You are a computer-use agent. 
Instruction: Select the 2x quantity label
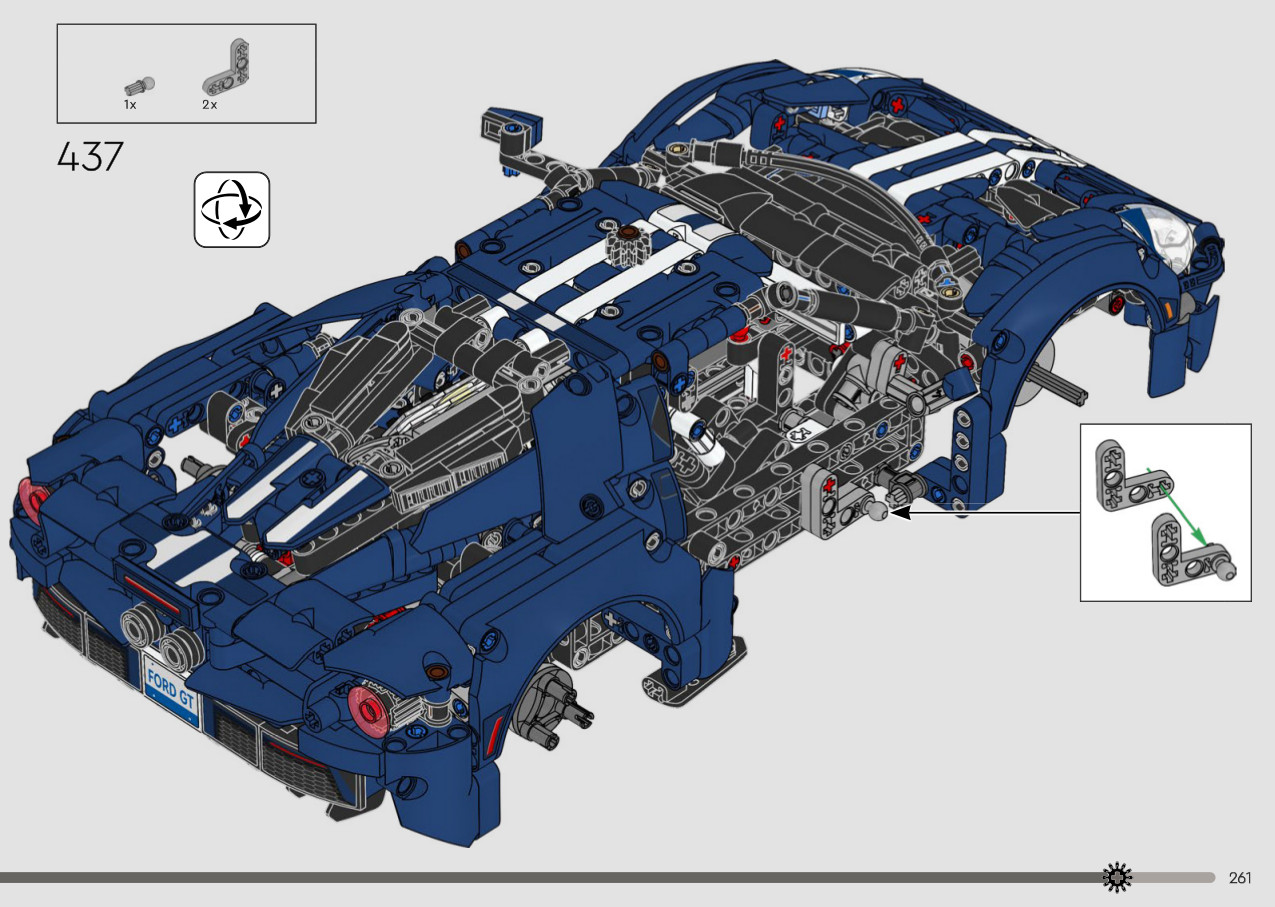point(209,104)
